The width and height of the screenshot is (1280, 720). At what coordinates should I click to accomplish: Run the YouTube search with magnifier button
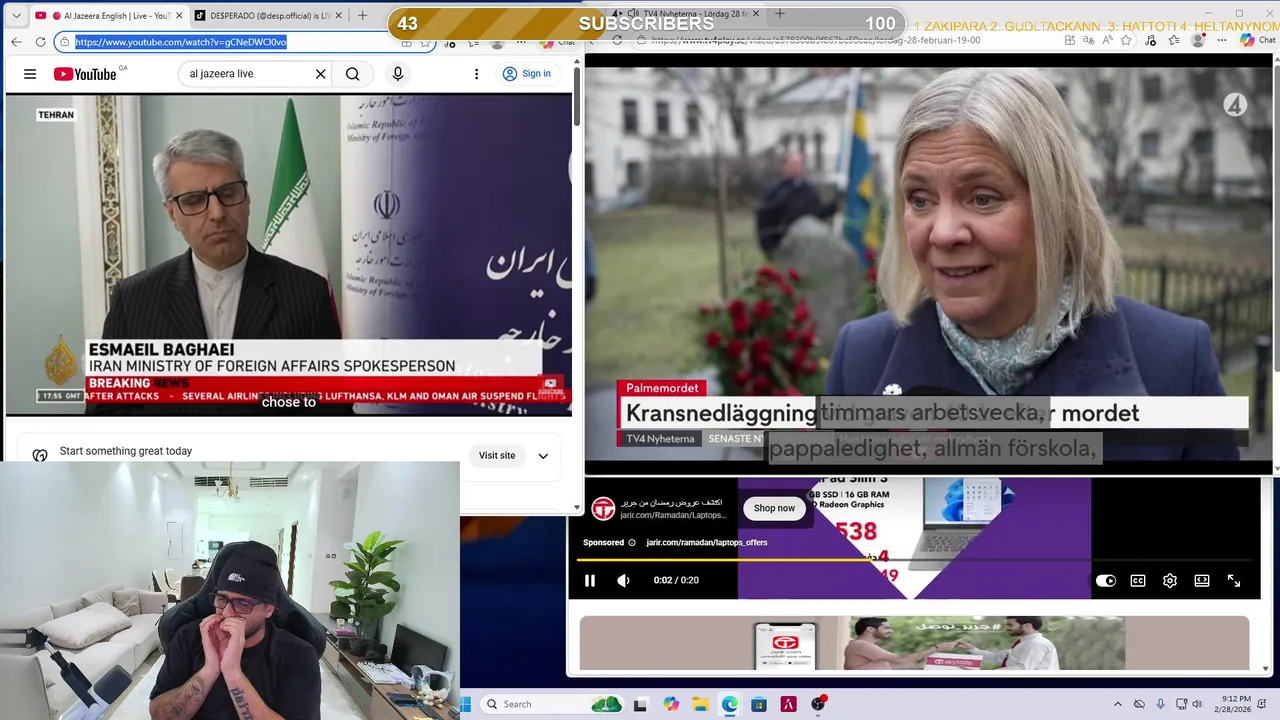point(353,74)
